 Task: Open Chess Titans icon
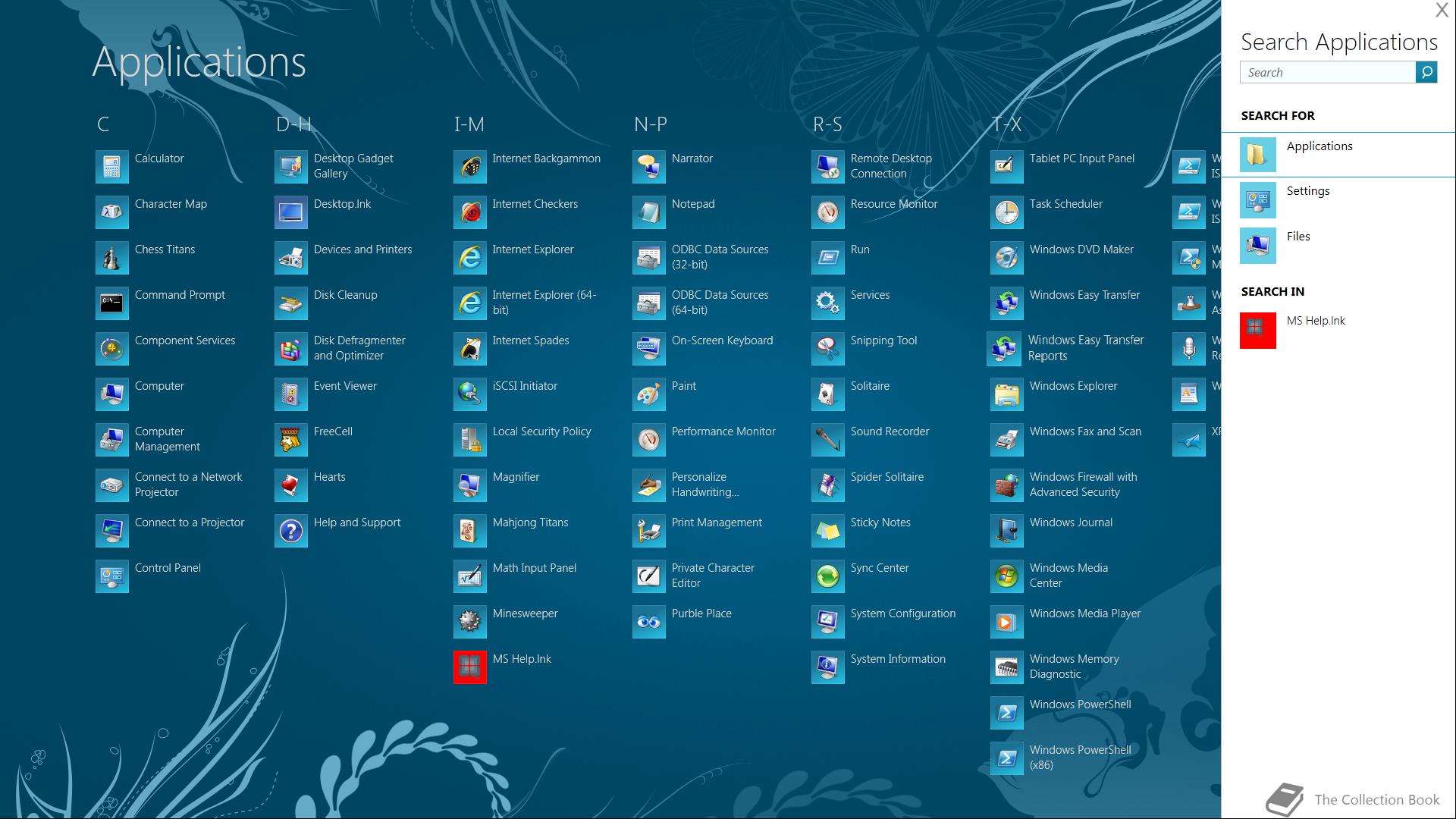tap(111, 258)
